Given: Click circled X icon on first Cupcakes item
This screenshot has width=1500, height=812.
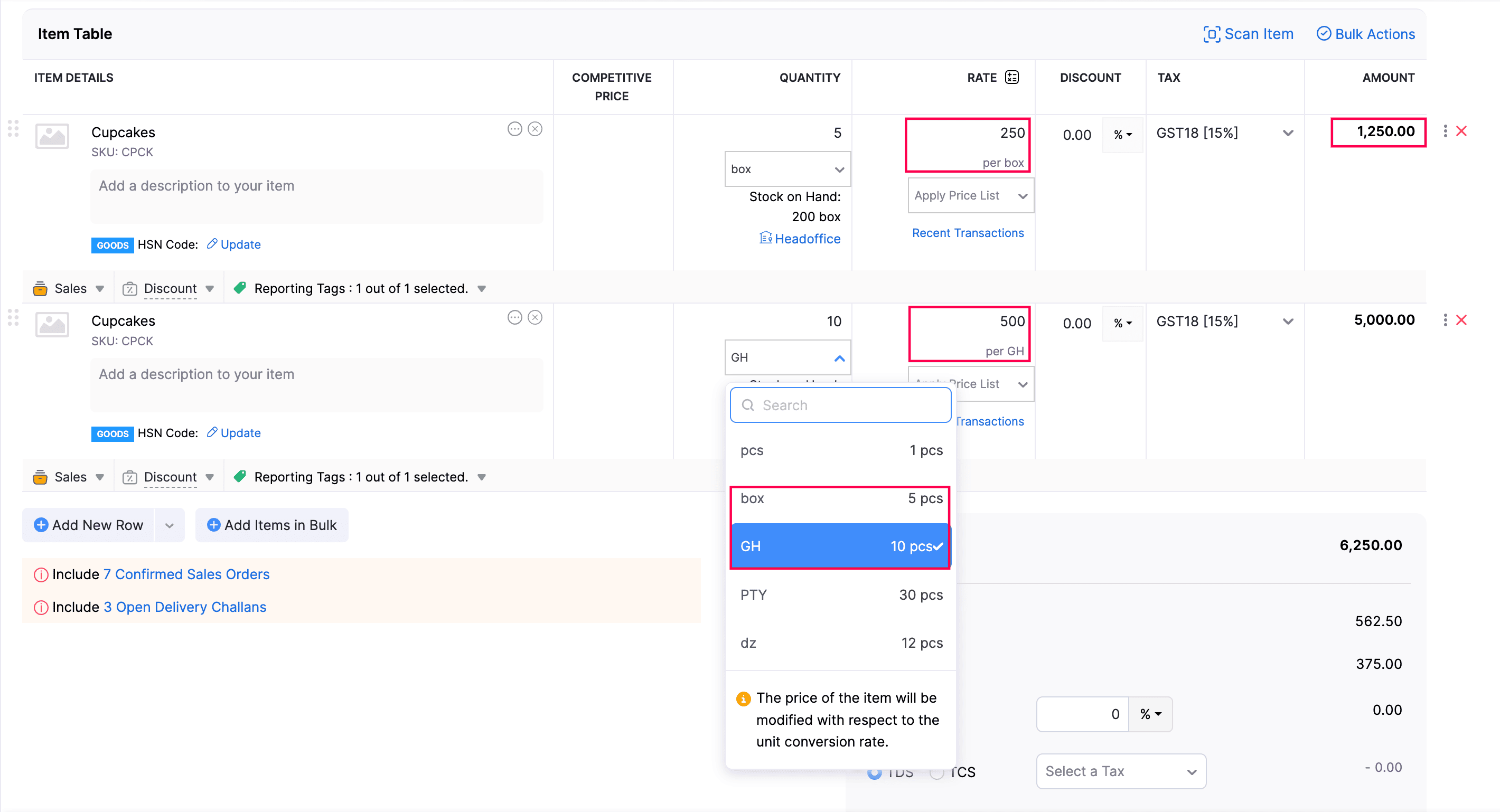Looking at the screenshot, I should click(x=535, y=129).
